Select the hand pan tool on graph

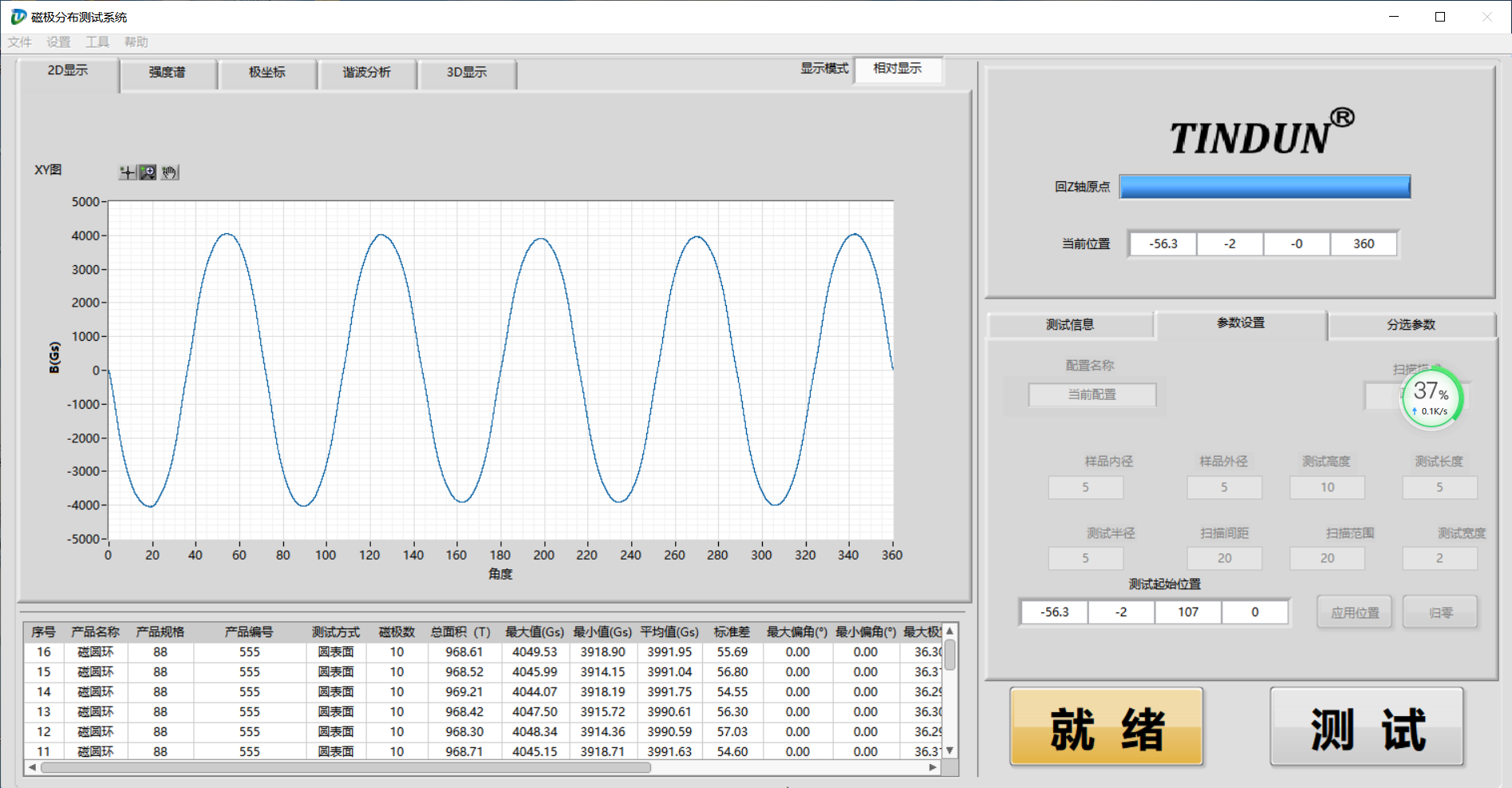coord(169,172)
